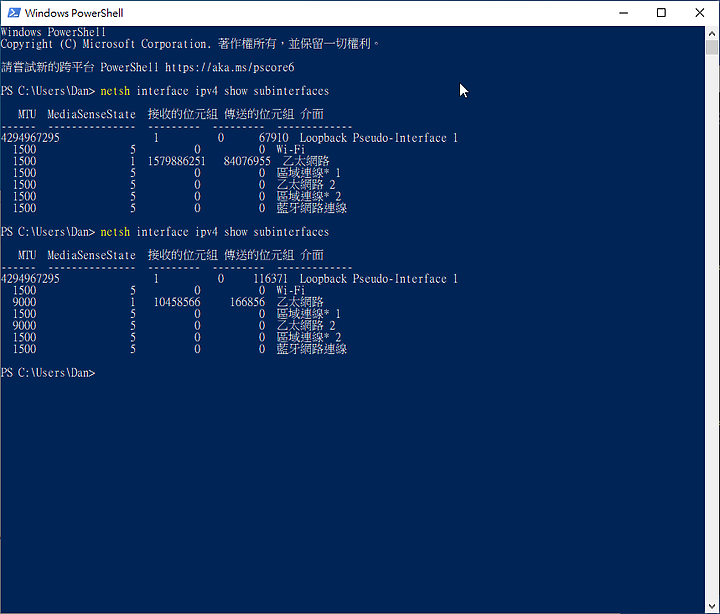Click the first table's MediaSenseState header
The image size is (720, 614).
[91, 114]
